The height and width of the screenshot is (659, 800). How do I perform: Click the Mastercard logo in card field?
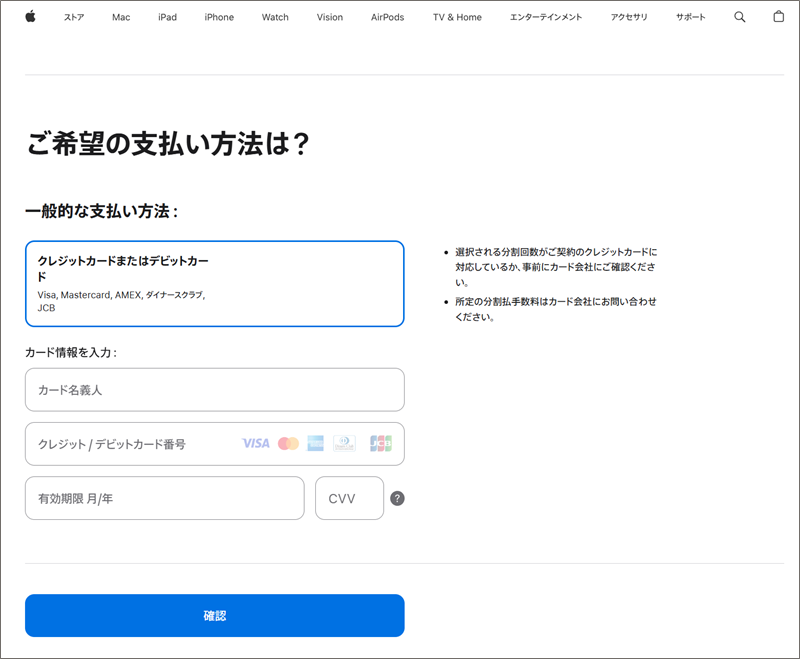click(x=289, y=443)
